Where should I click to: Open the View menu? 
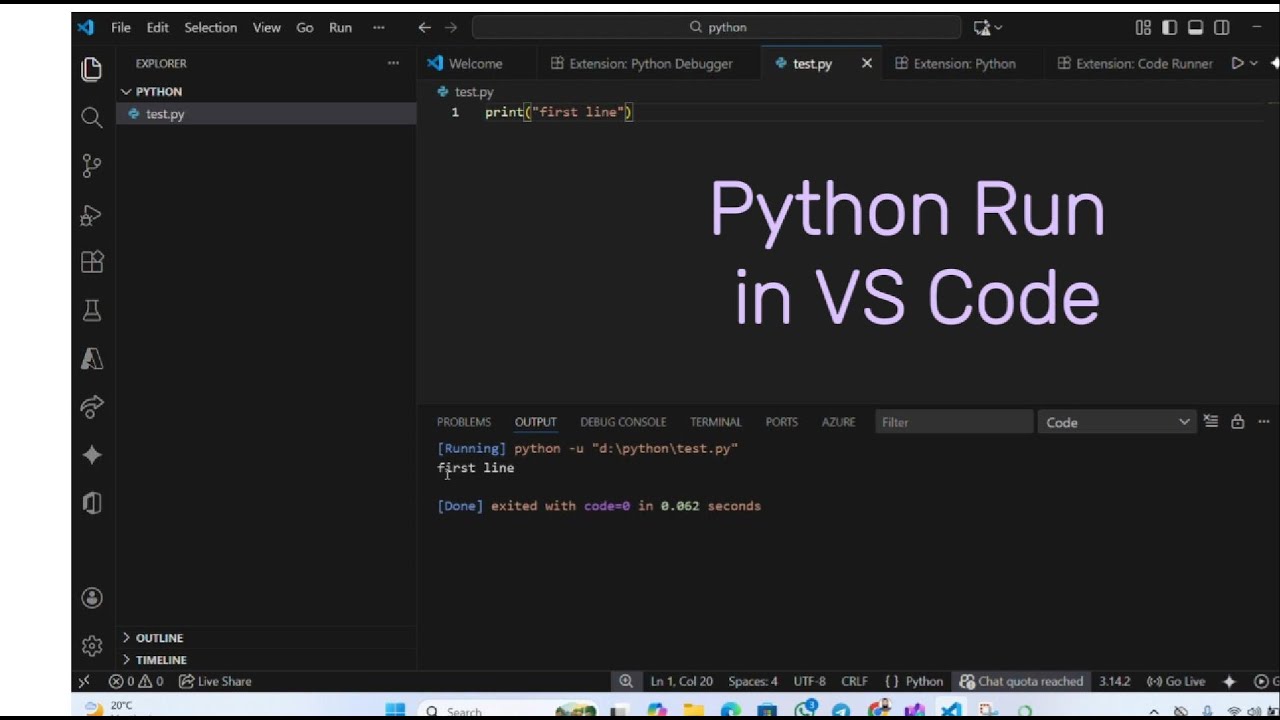point(267,28)
